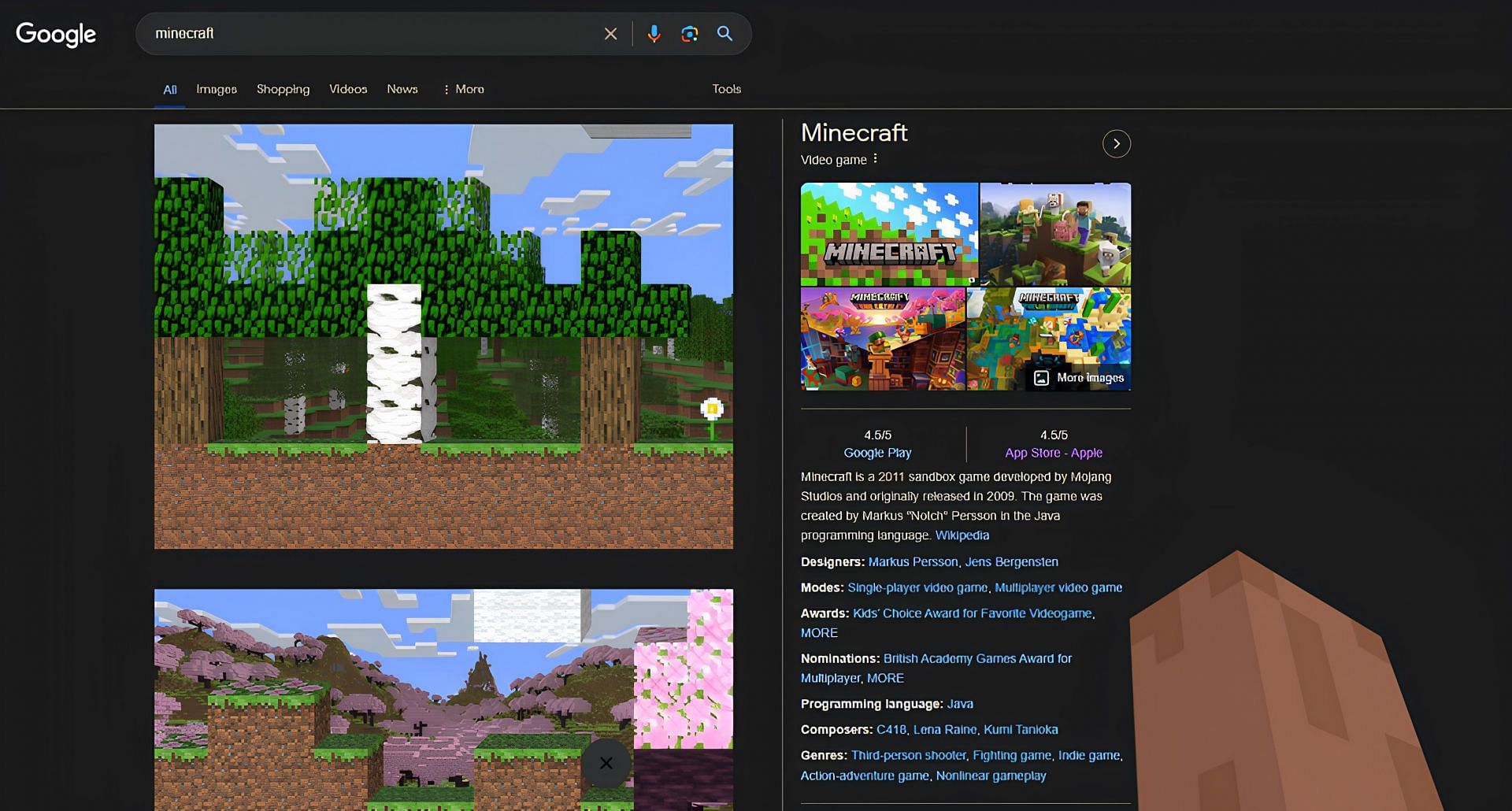The height and width of the screenshot is (811, 1512).
Task: Start voice search with the microphone icon
Action: 654,34
